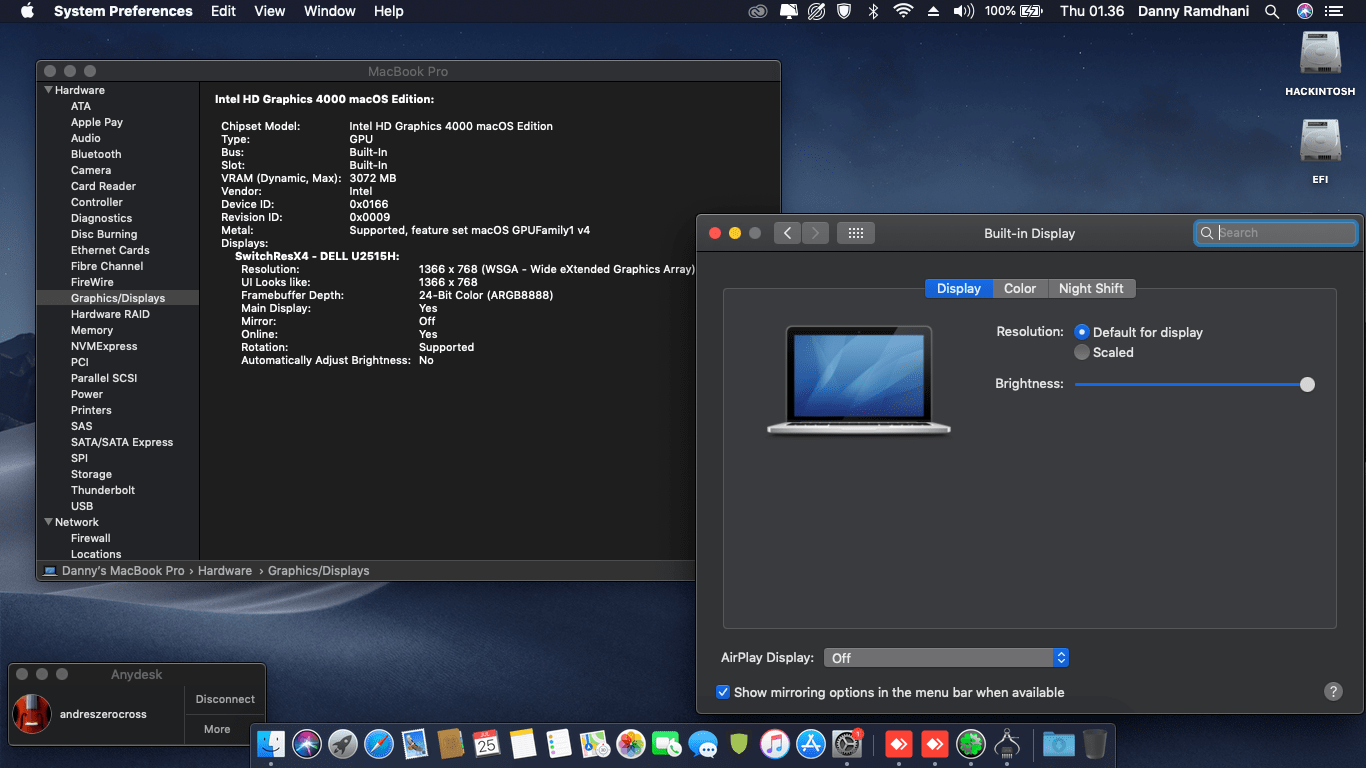Open Maps from the dock

(595, 744)
